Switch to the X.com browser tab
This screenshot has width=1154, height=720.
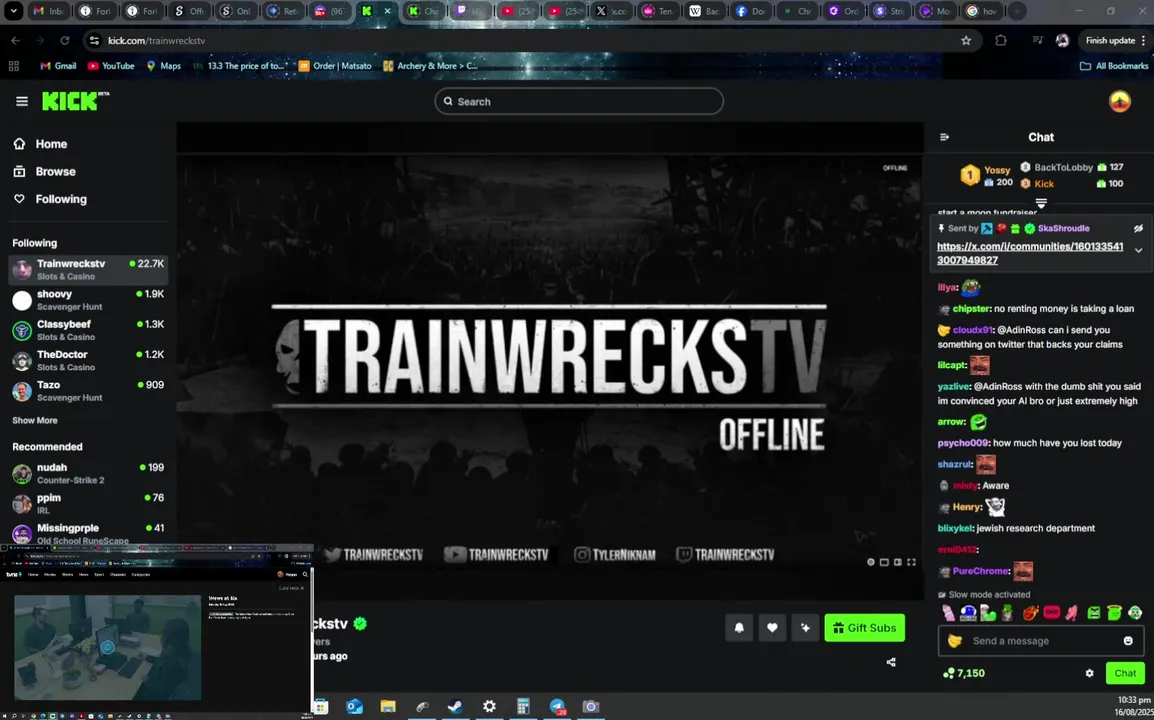coord(611,11)
